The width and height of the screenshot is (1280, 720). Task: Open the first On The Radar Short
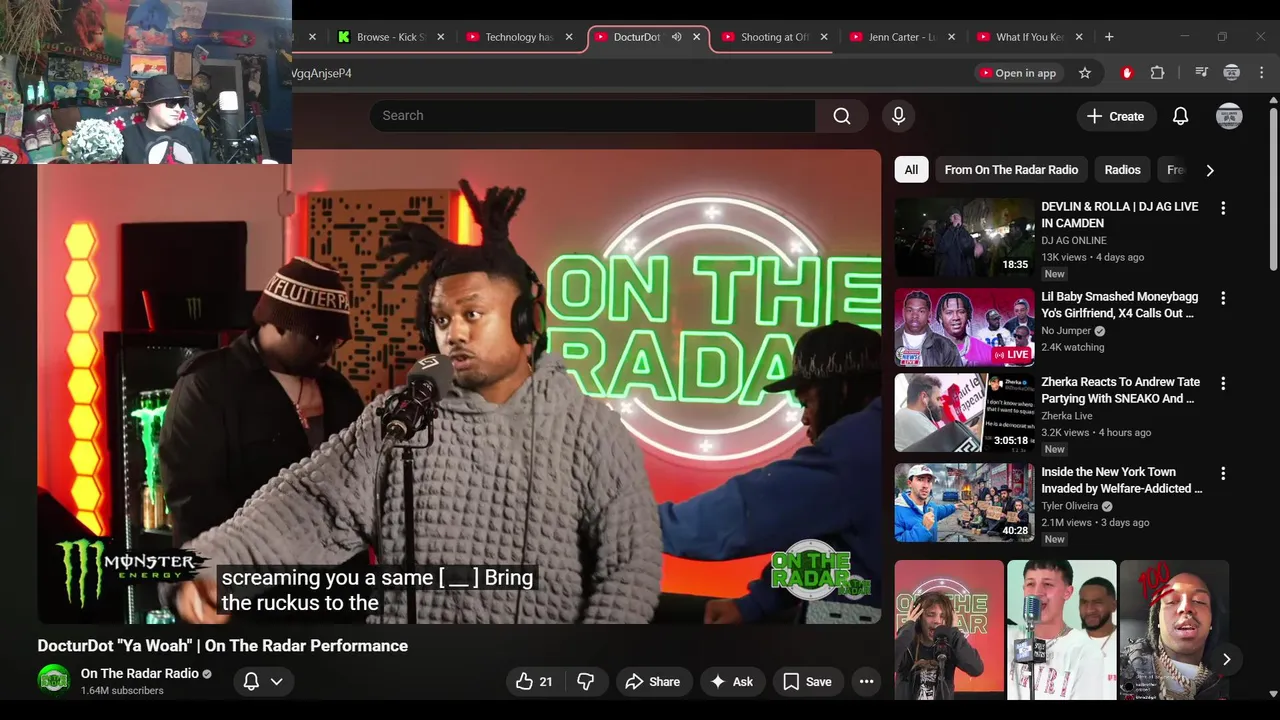(x=949, y=628)
